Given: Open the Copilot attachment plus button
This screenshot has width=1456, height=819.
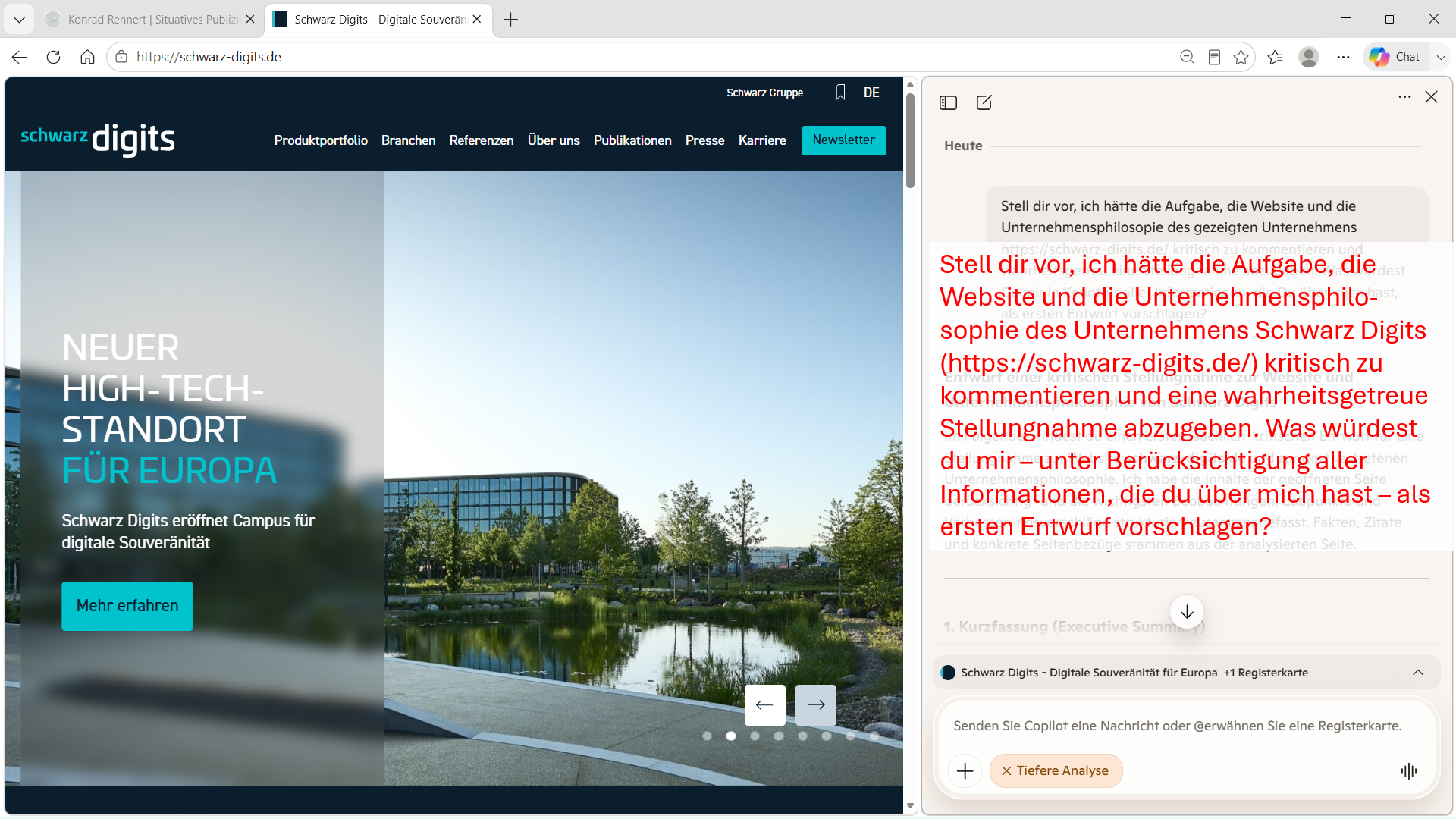Looking at the screenshot, I should pyautogui.click(x=965, y=771).
